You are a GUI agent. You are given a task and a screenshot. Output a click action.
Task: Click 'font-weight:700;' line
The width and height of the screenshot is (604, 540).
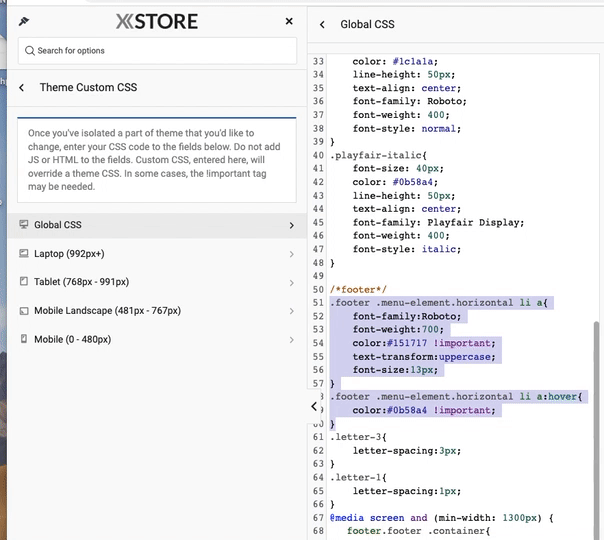point(398,330)
